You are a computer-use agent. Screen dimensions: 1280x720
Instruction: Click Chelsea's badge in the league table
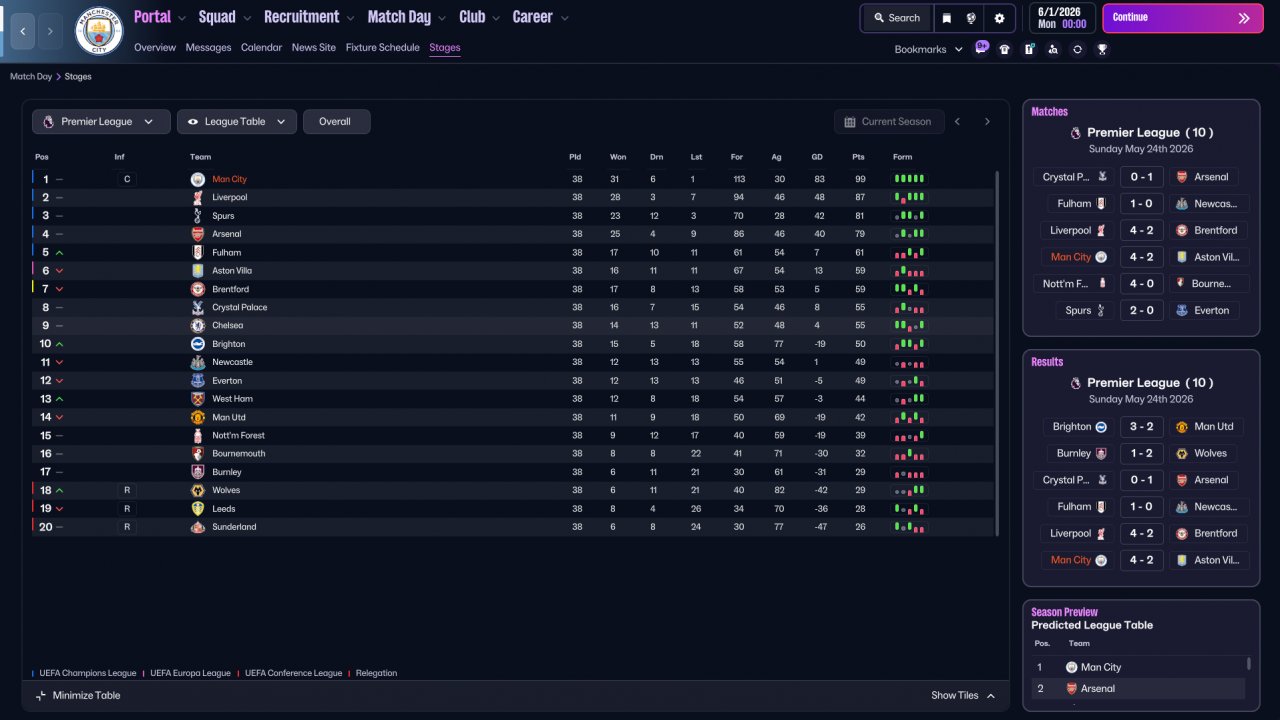(x=197, y=325)
